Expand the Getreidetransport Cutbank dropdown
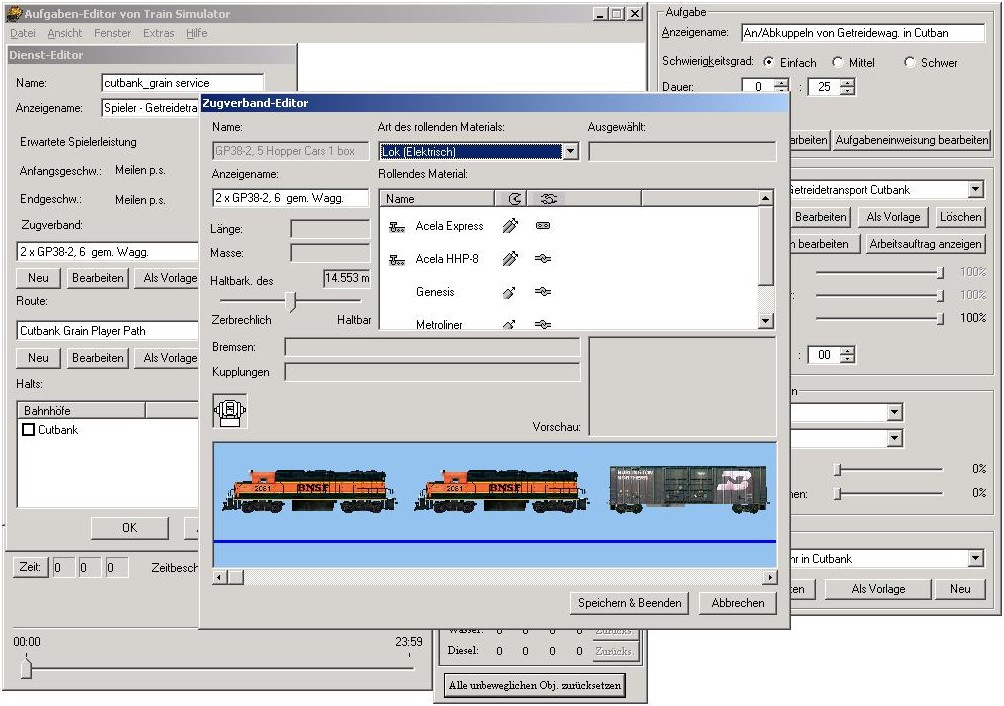1004x706 pixels. tap(975, 190)
